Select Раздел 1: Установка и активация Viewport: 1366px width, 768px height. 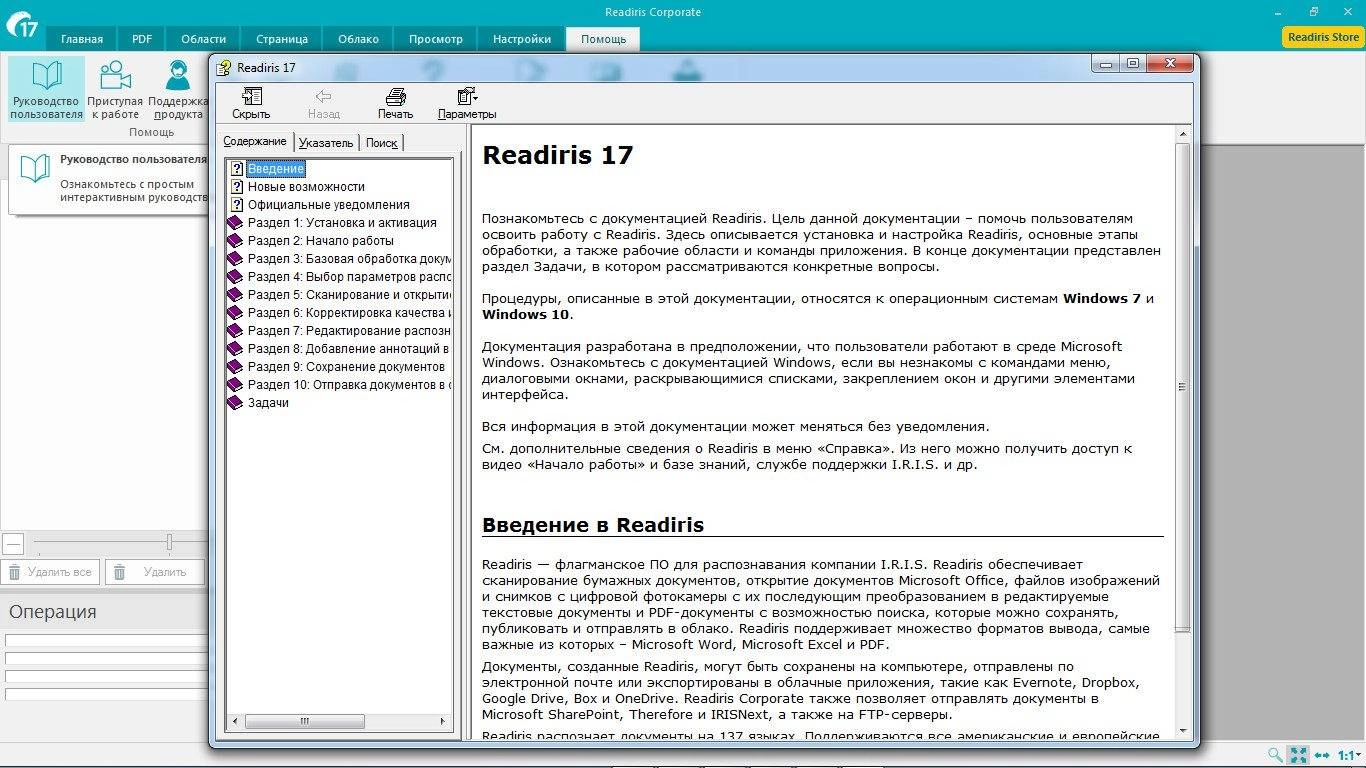coord(342,223)
